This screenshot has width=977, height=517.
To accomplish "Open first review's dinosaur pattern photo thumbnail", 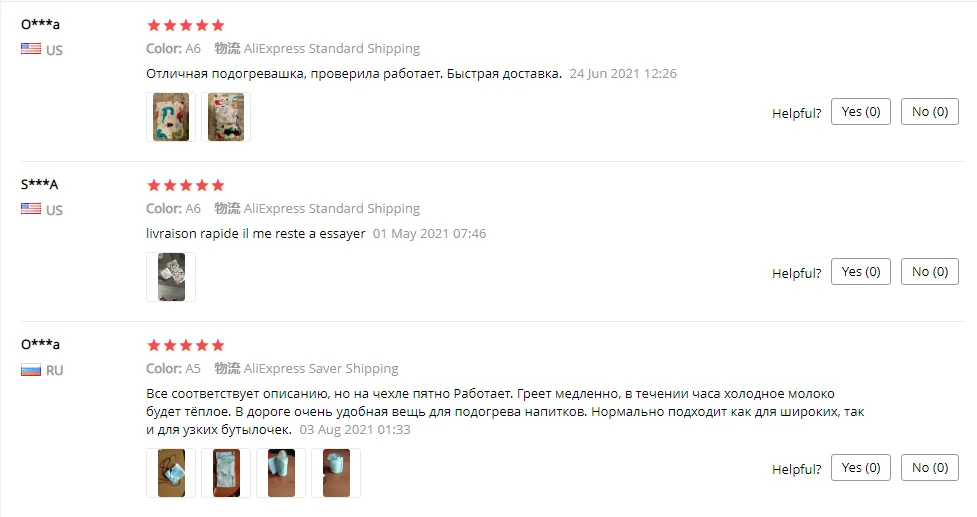I will [171, 117].
